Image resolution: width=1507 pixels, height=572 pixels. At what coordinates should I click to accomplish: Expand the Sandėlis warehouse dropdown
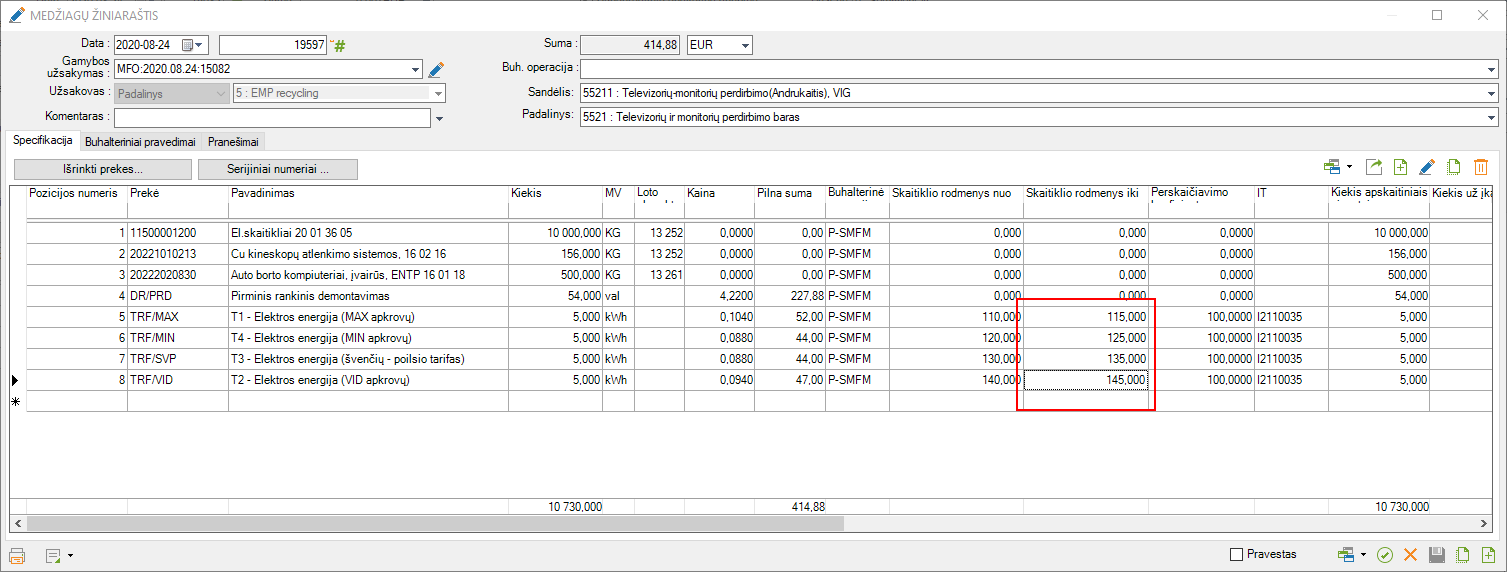click(1490, 93)
